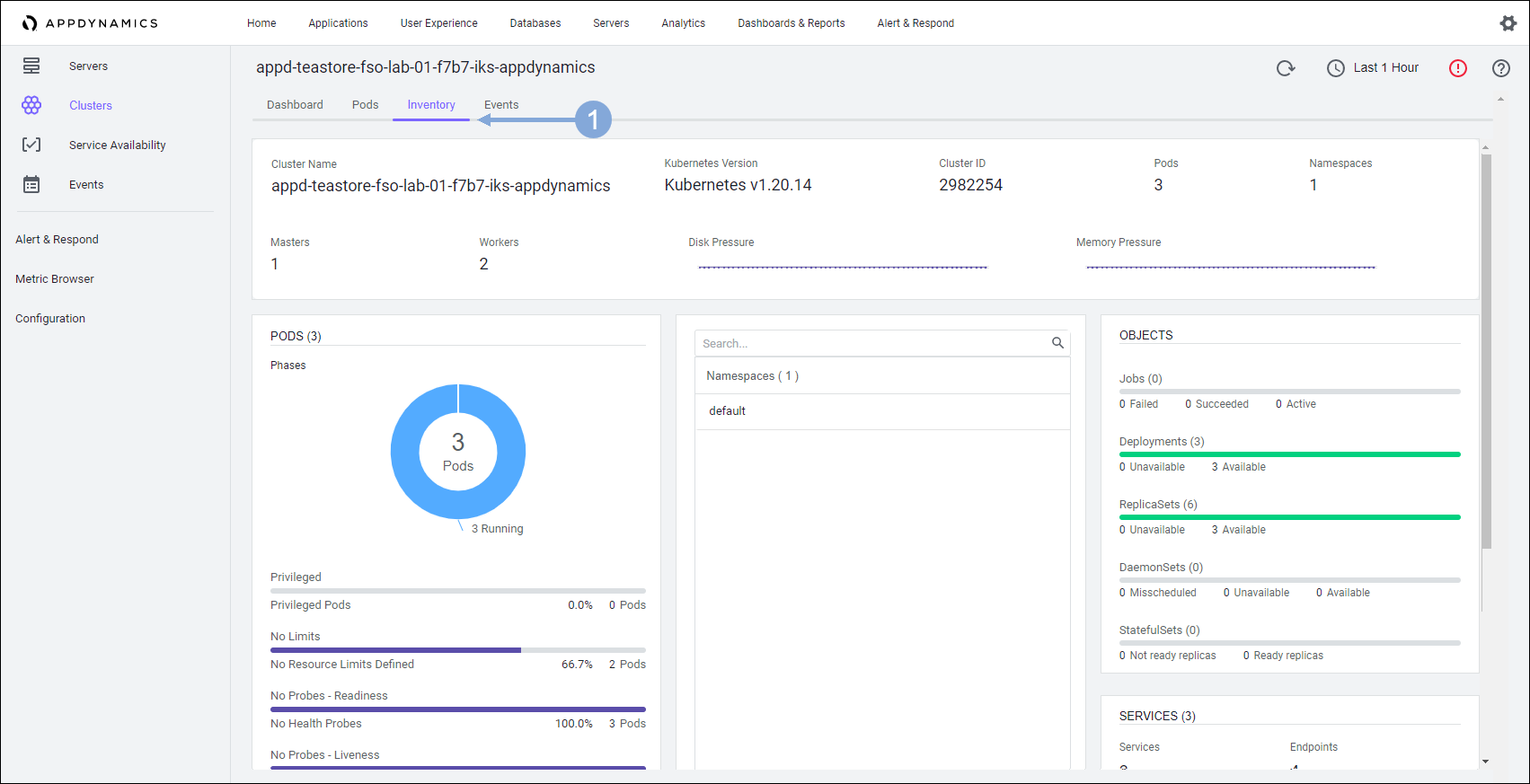Open the Dashboards & Reports menu
The image size is (1530, 784).
(791, 23)
